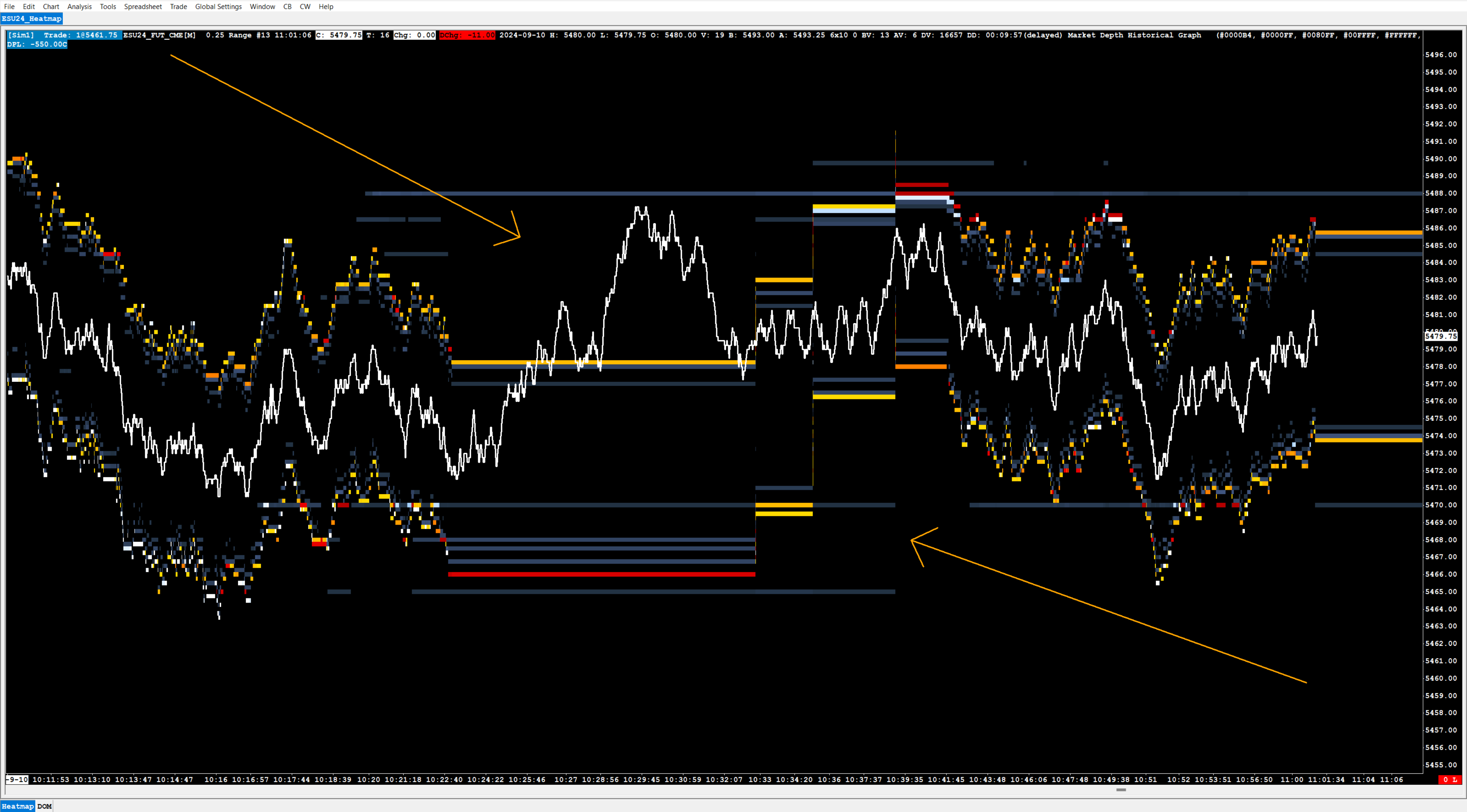1467x812 pixels.
Task: Click the chart's horizontal scrollbar thumb
Action: coord(1121,790)
